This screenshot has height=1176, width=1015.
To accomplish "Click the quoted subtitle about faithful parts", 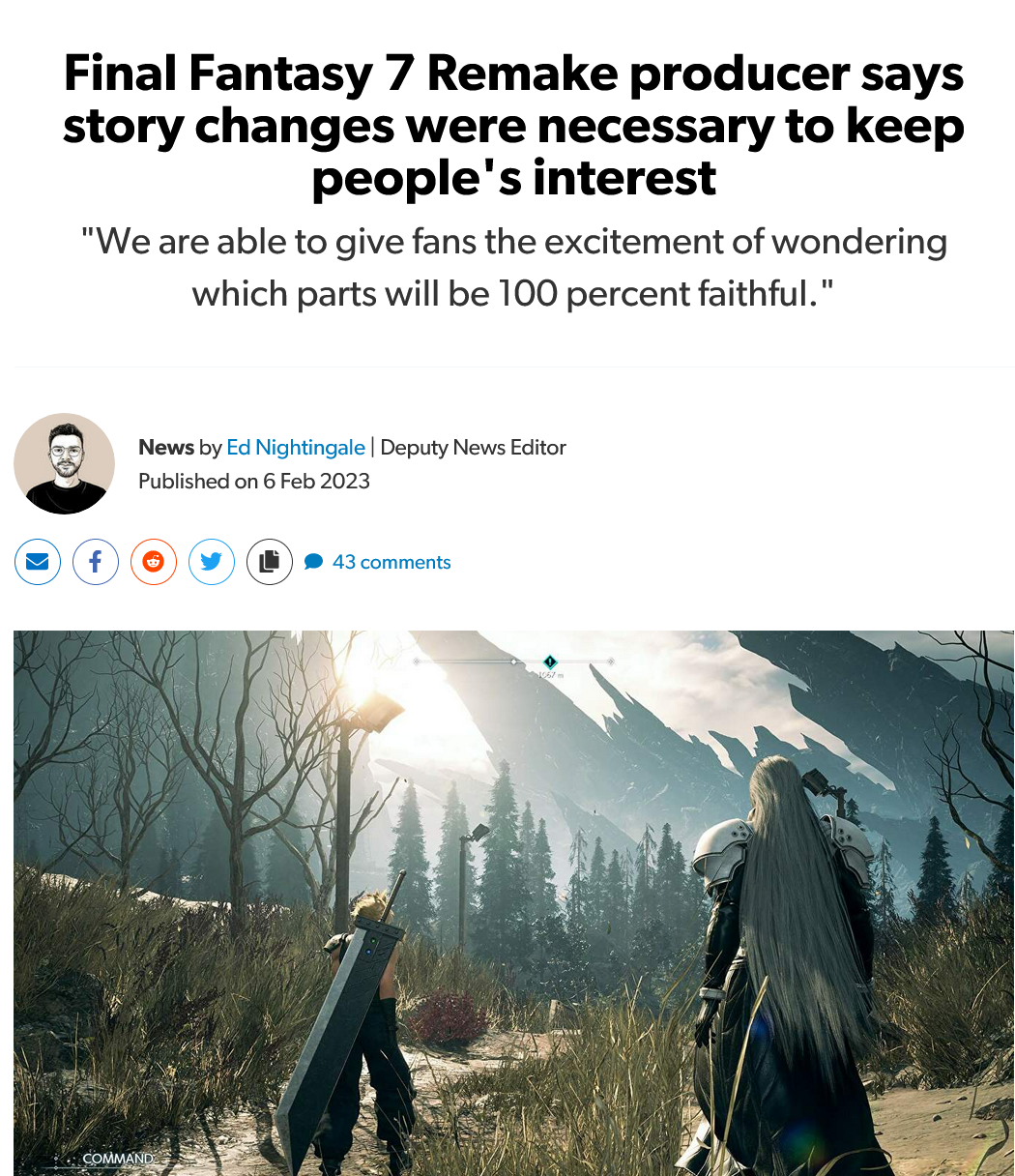I will click(513, 266).
